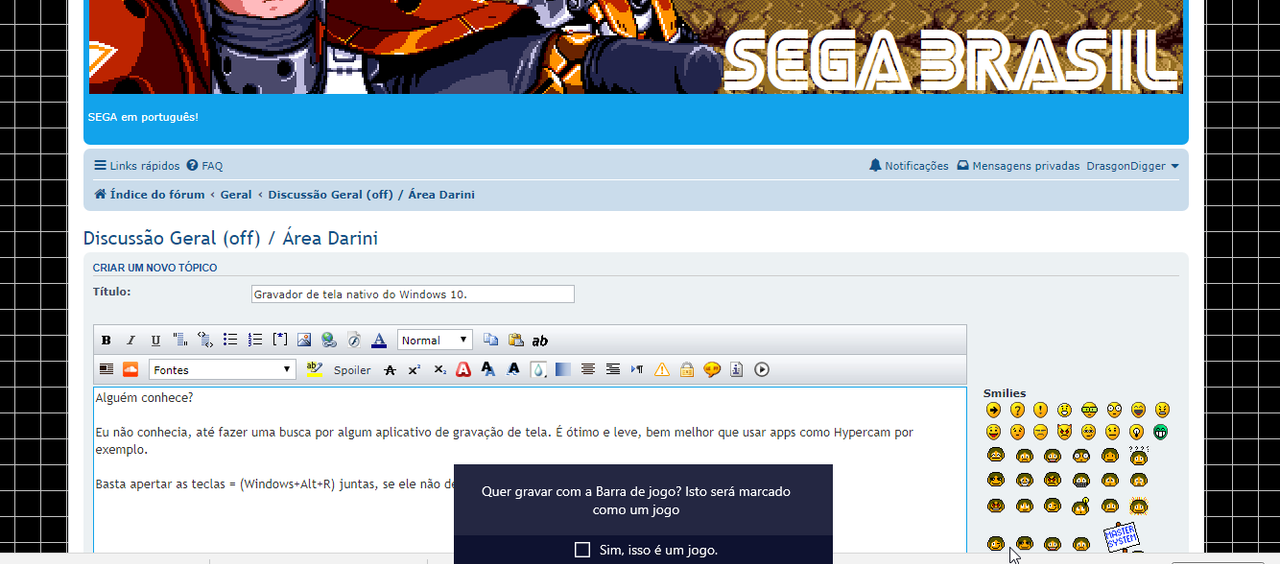Viewport: 1280px width, 564px height.
Task: Click the copy text icon
Action: click(491, 340)
